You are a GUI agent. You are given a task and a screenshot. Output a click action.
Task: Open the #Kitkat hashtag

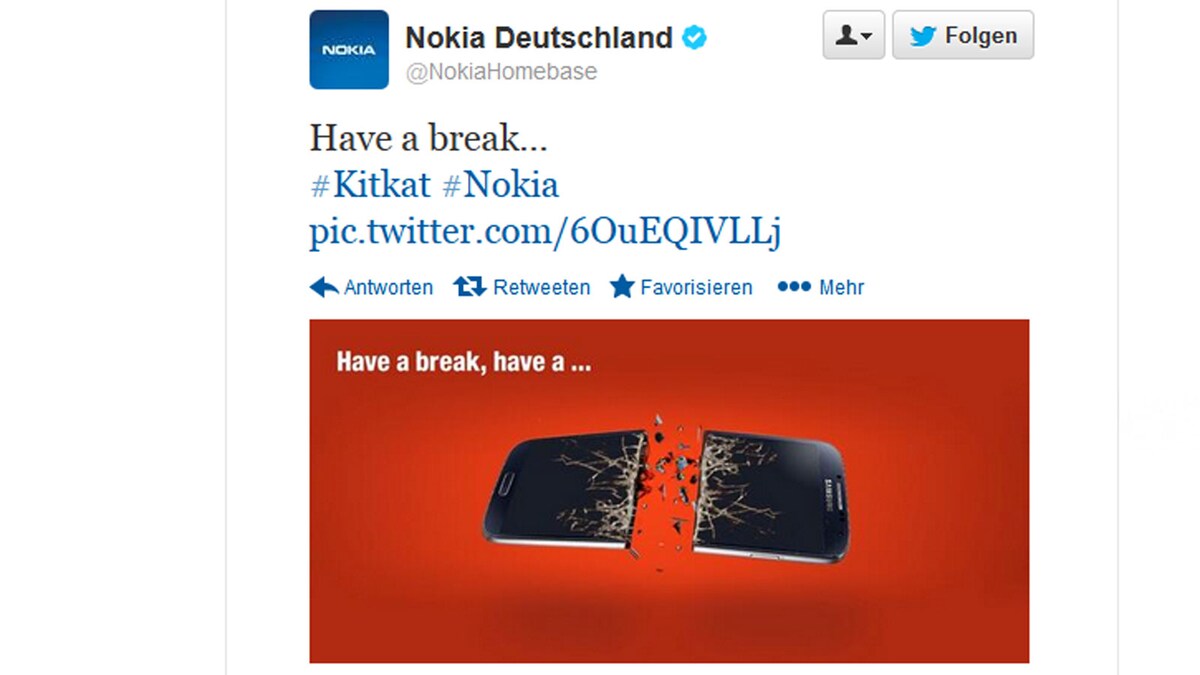tap(370, 185)
